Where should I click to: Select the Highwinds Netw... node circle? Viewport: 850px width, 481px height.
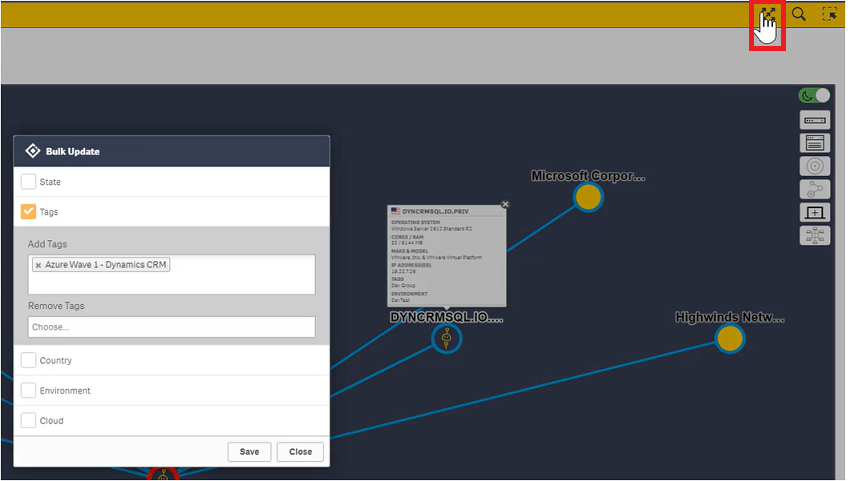[730, 338]
